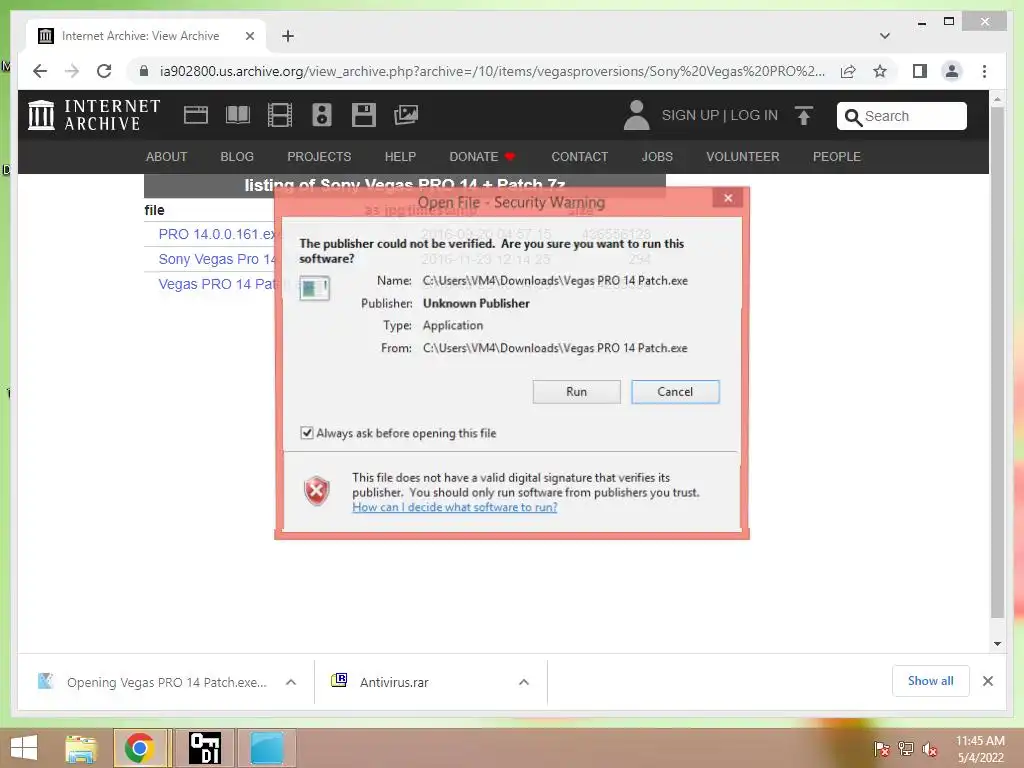1024x768 pixels.
Task: Open the PROJECTS menu item
Action: click(x=319, y=157)
